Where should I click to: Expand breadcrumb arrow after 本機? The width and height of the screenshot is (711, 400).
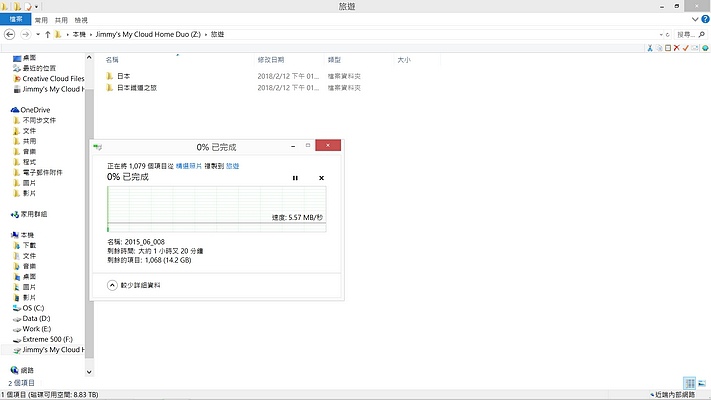pos(91,34)
